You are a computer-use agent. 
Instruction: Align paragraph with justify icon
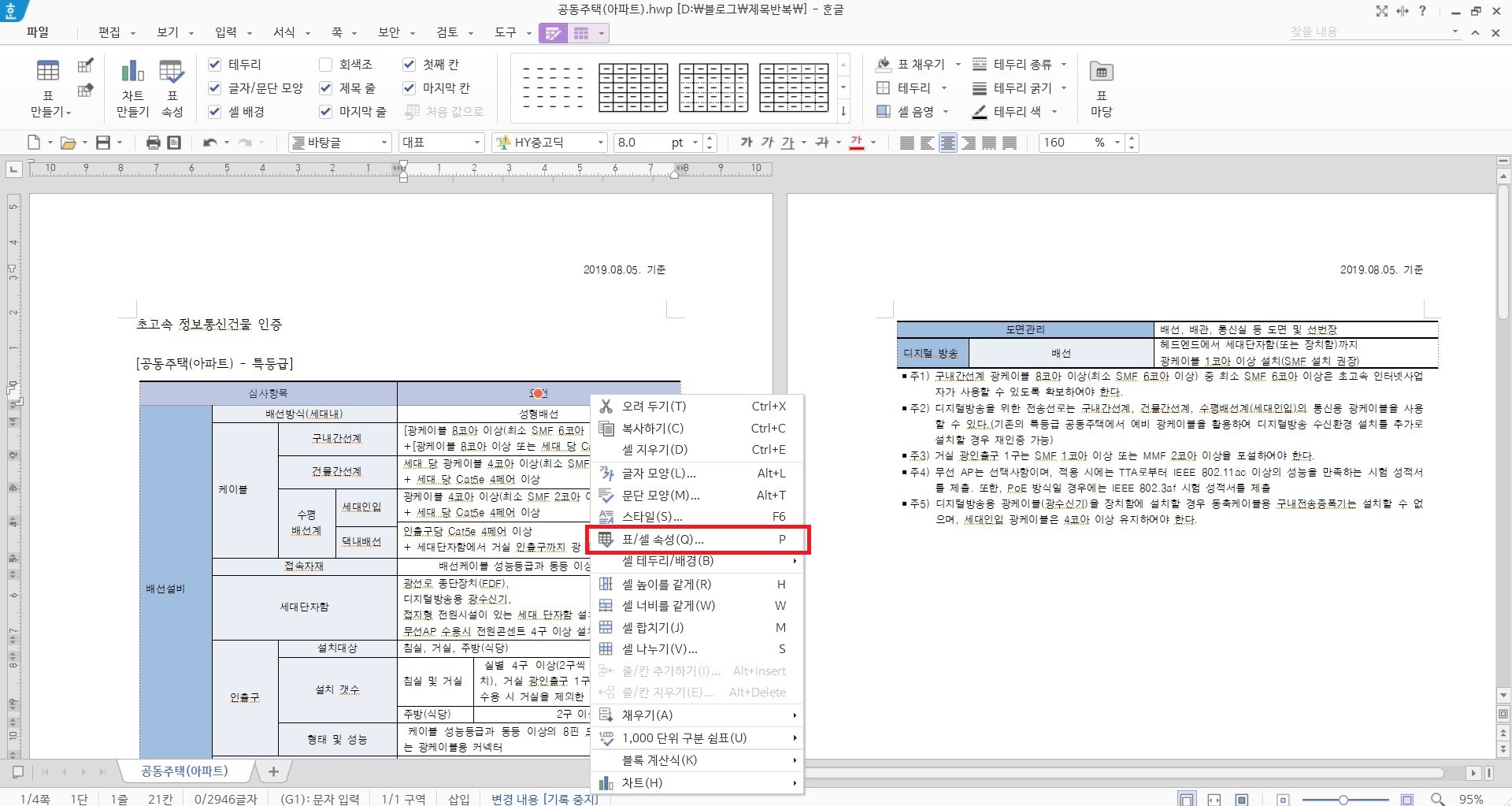(907, 143)
